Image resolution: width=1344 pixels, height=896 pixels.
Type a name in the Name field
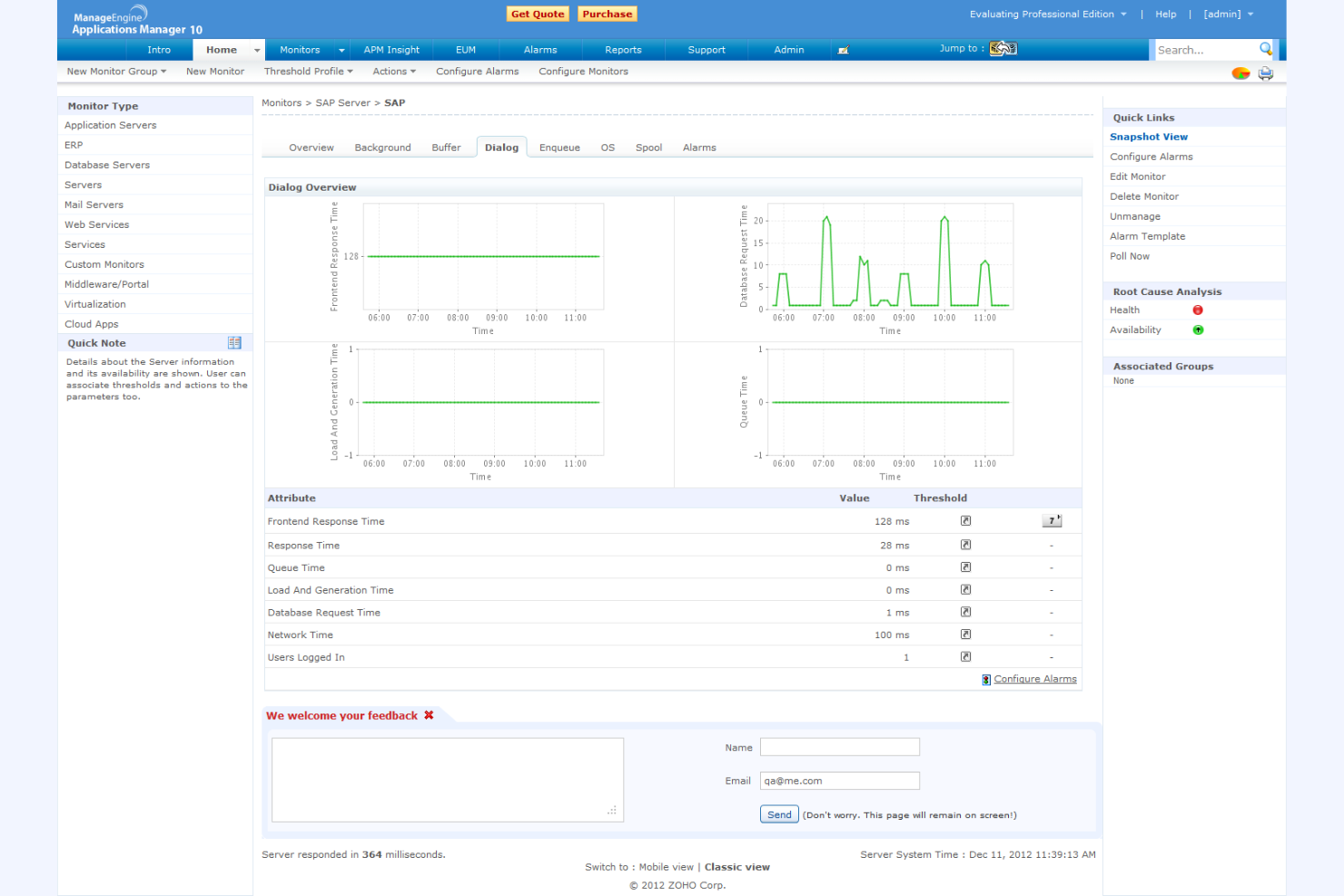(839, 746)
